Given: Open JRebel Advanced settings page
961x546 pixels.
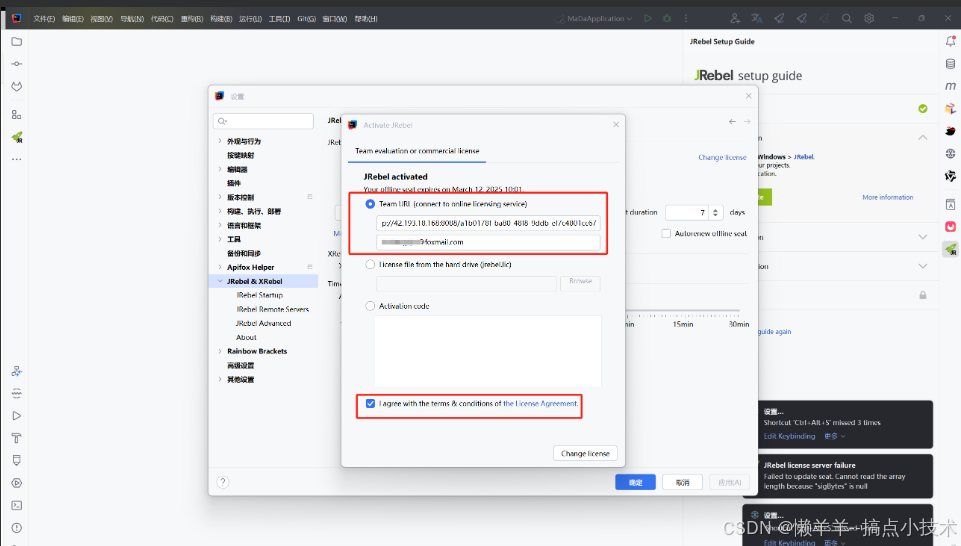Looking at the screenshot, I should [264, 324].
